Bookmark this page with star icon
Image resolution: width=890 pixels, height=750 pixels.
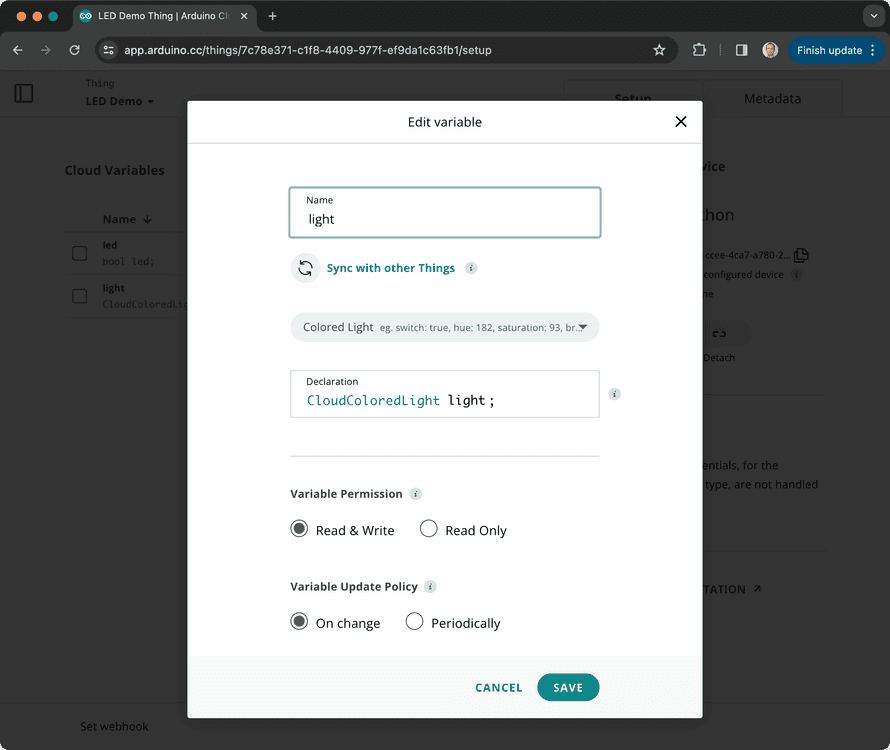659,50
